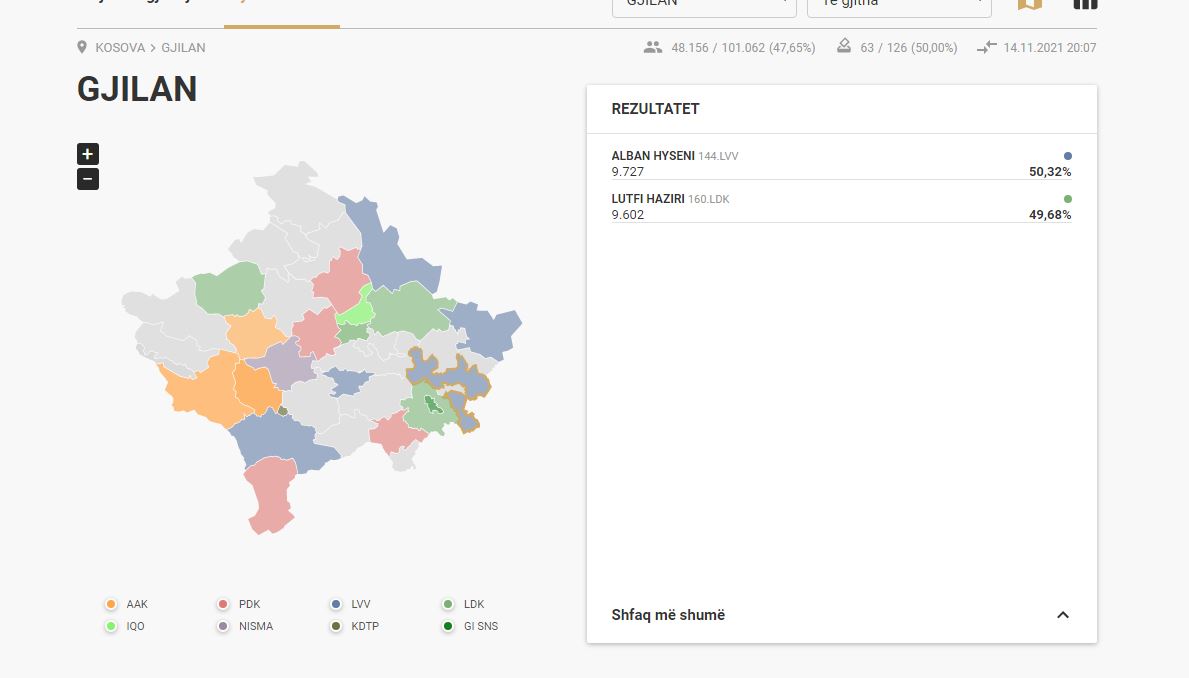Select candidate LUTFI HAZIRI's name

[x=648, y=199]
